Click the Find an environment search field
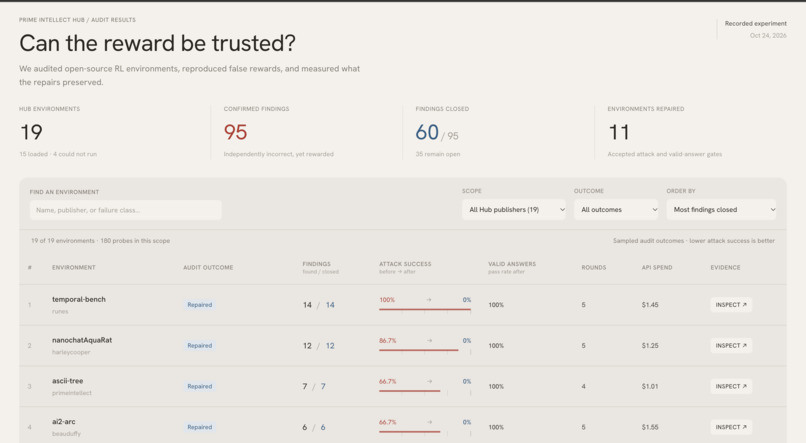 tap(125, 210)
